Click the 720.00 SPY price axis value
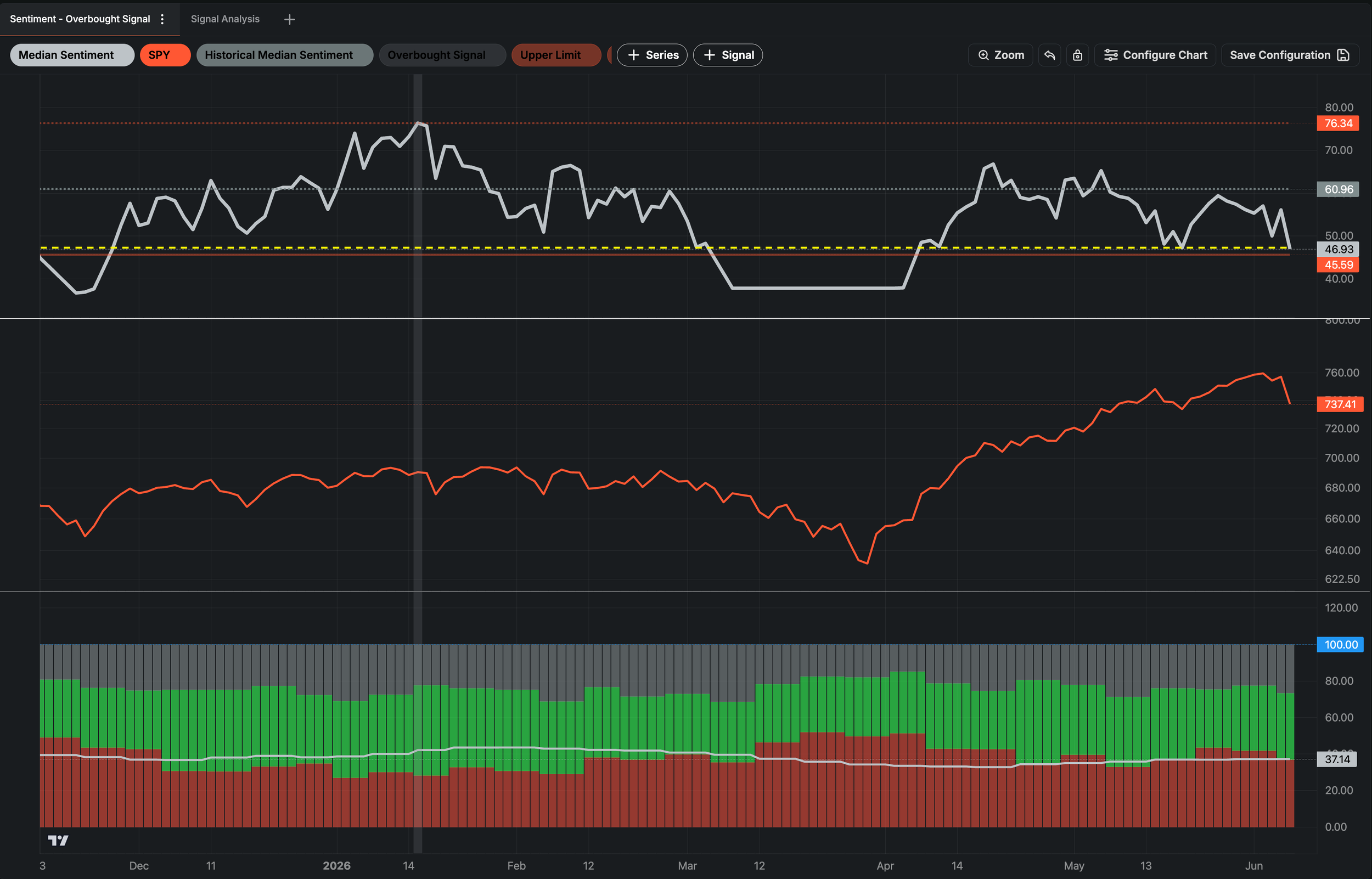 point(1342,428)
